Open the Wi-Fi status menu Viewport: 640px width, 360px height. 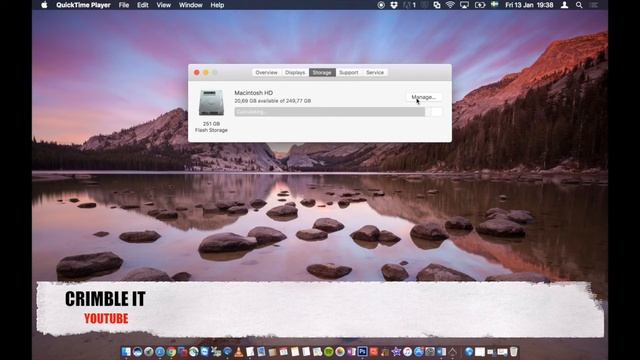click(x=450, y=5)
